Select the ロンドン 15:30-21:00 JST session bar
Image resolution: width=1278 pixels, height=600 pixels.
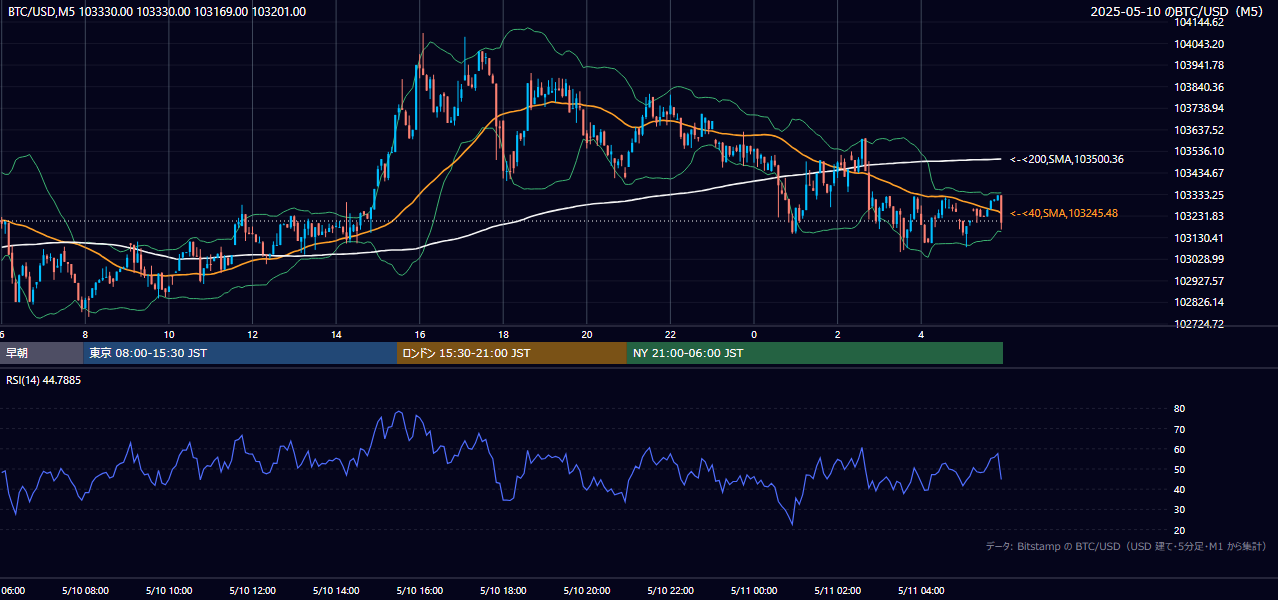pyautogui.click(x=512, y=353)
